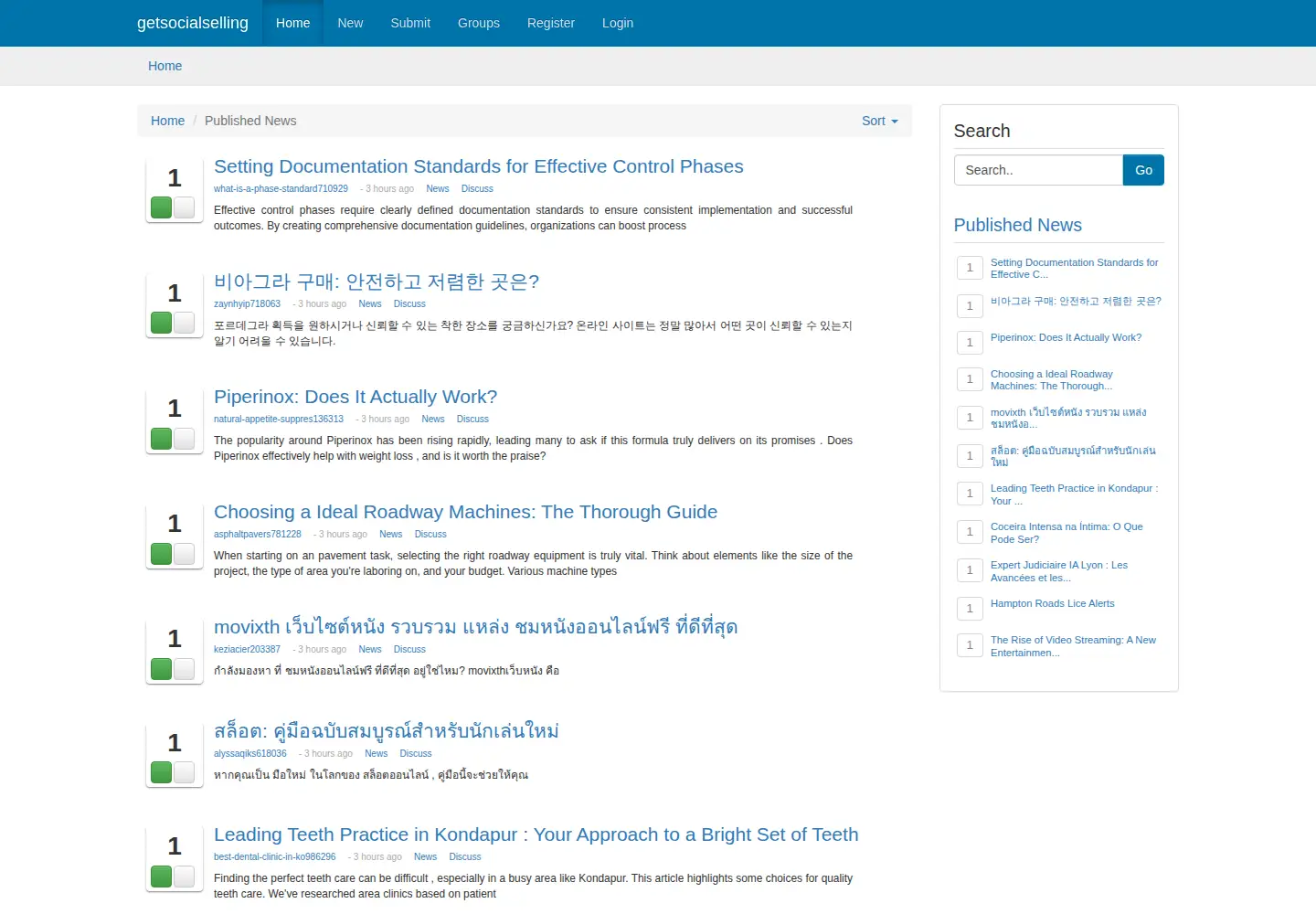The width and height of the screenshot is (1316, 914).
Task: Downvote the Piperinox post with grey button
Action: click(184, 438)
